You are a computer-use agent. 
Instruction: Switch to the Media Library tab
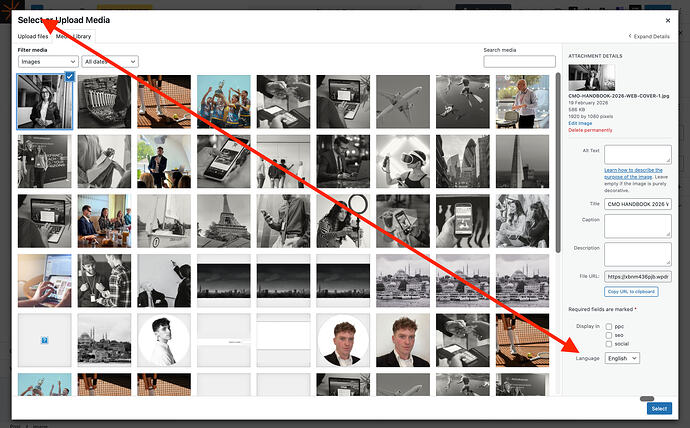[x=73, y=37]
